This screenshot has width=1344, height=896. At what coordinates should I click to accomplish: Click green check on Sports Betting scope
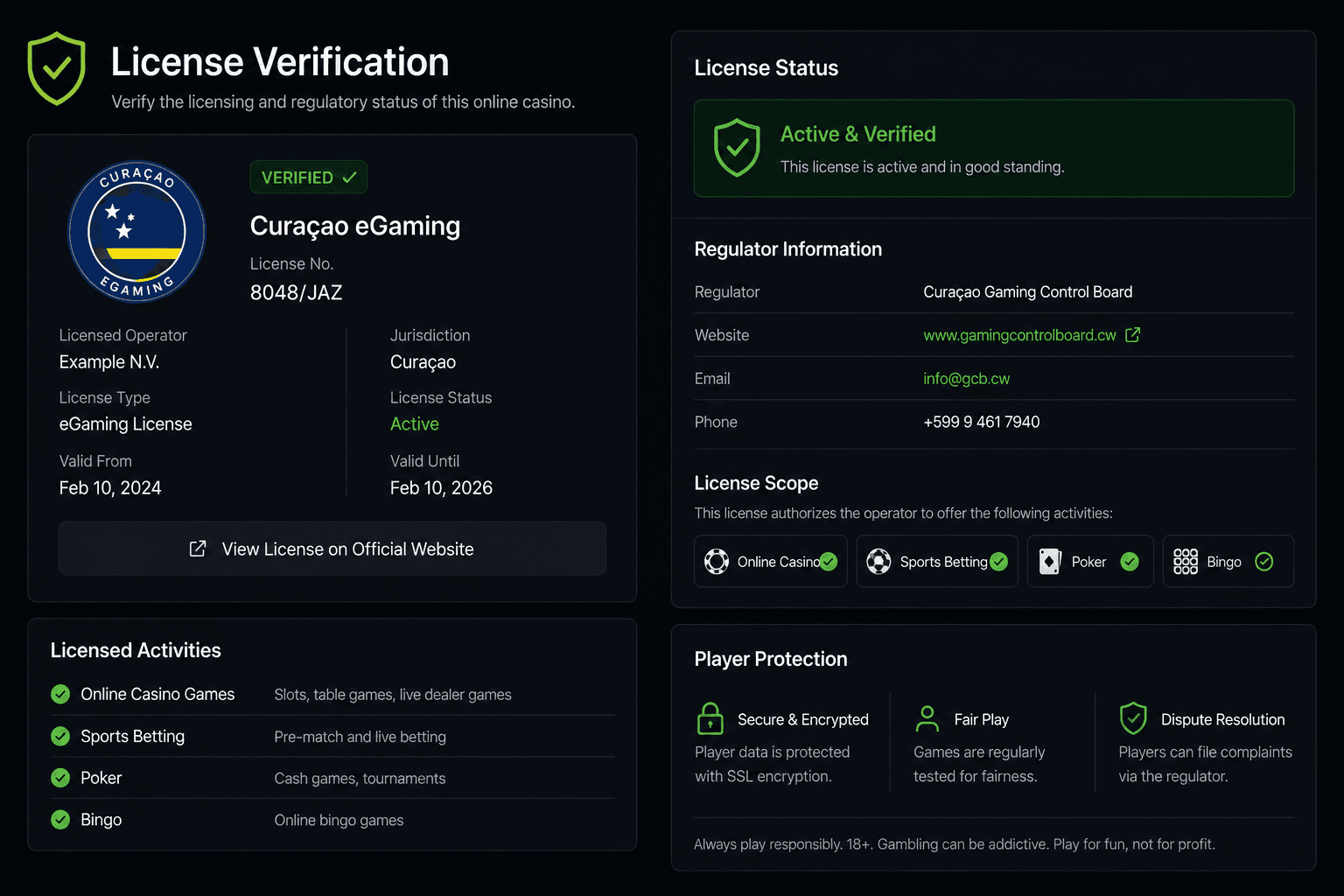click(x=998, y=562)
